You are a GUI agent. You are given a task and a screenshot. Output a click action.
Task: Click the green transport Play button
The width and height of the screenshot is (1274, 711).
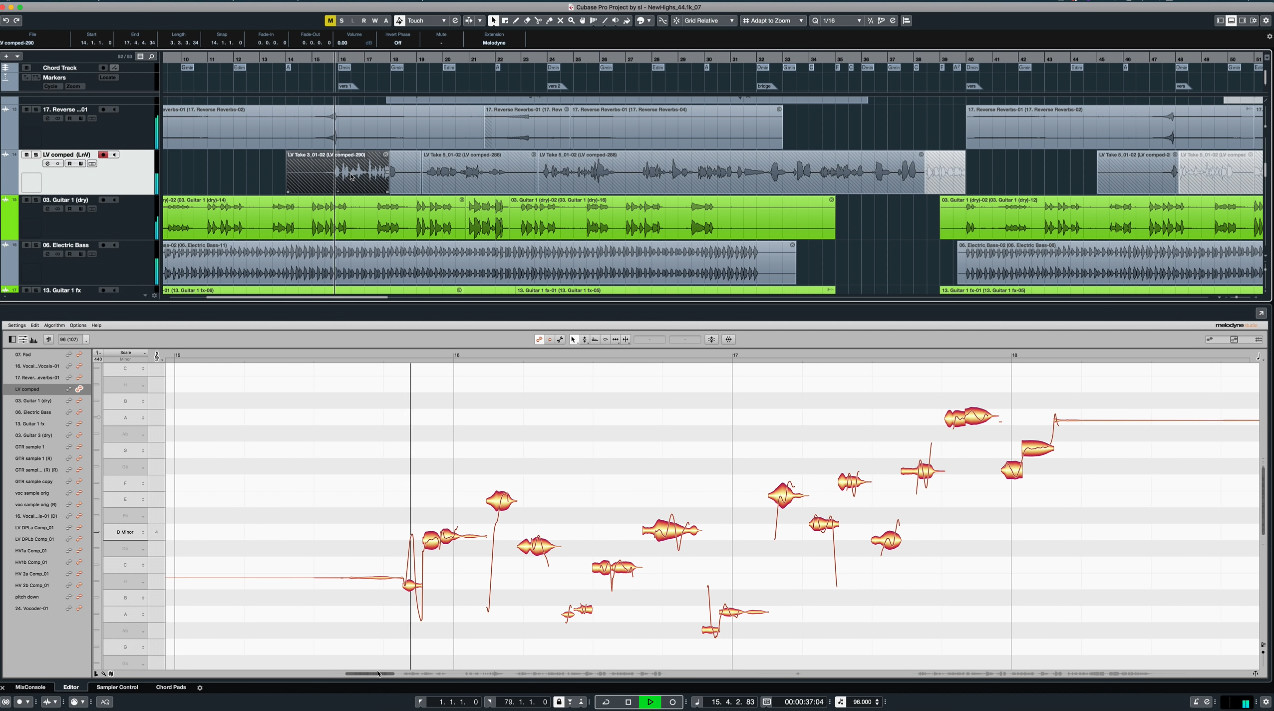click(650, 702)
